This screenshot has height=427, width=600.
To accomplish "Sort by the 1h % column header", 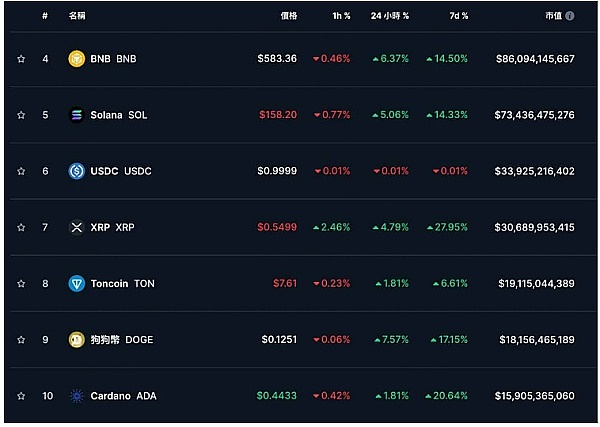I will (341, 17).
